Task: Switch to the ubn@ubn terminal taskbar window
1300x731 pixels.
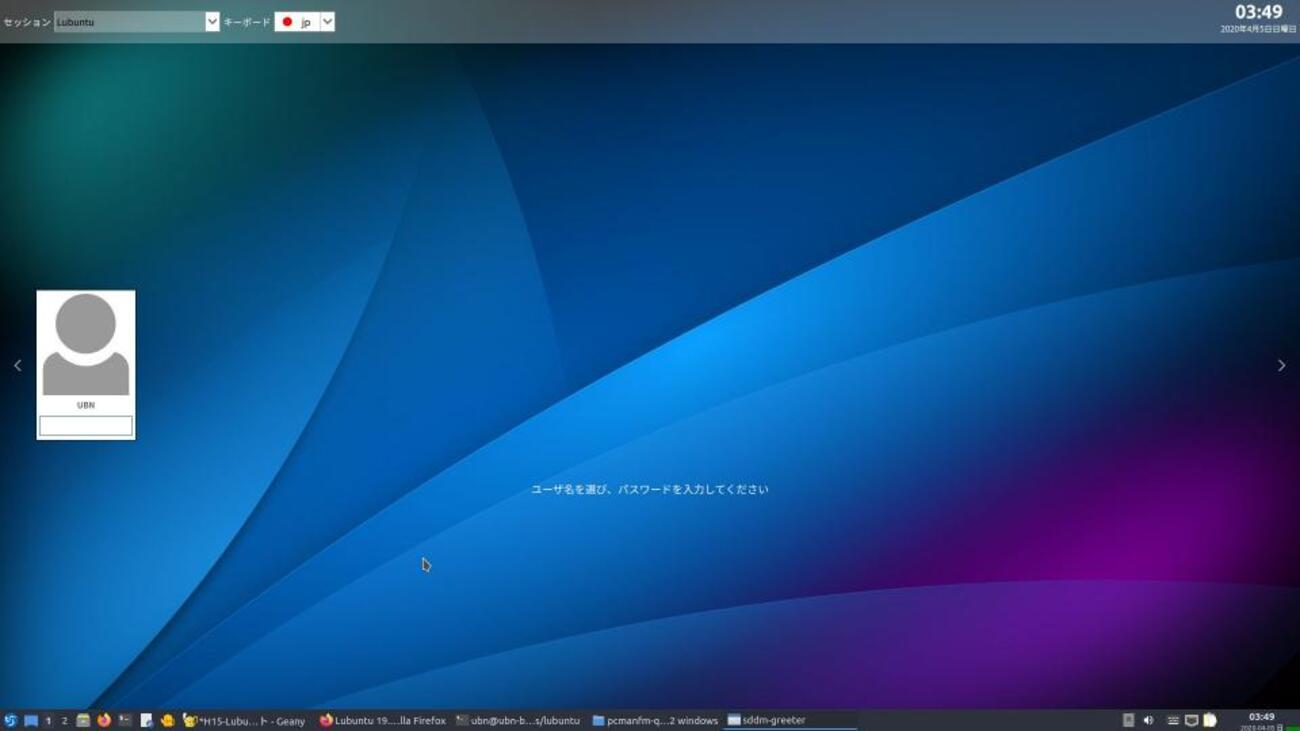Action: [518, 720]
